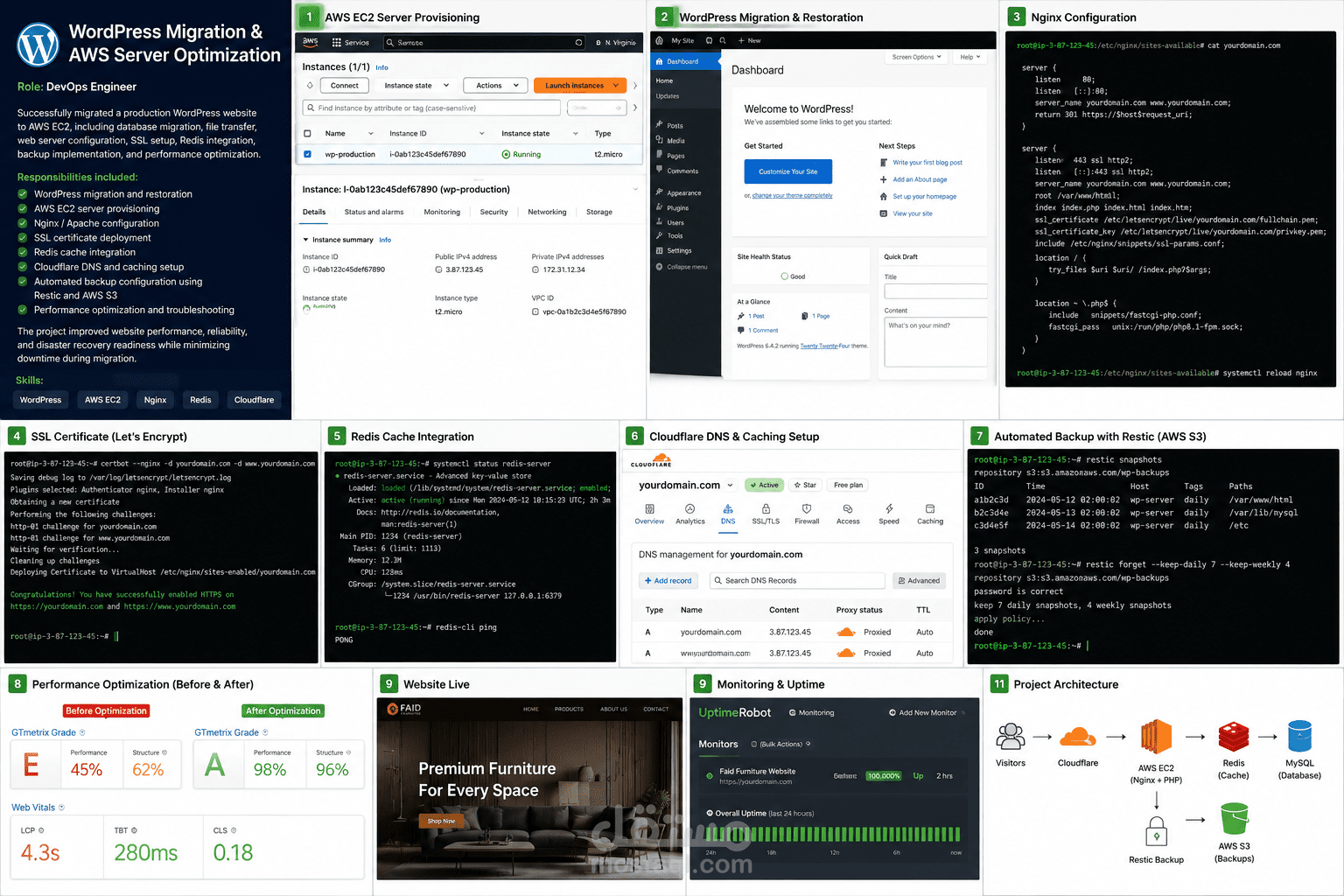Switch to the Networking tab
The image size is (1344, 896).
click(547, 212)
